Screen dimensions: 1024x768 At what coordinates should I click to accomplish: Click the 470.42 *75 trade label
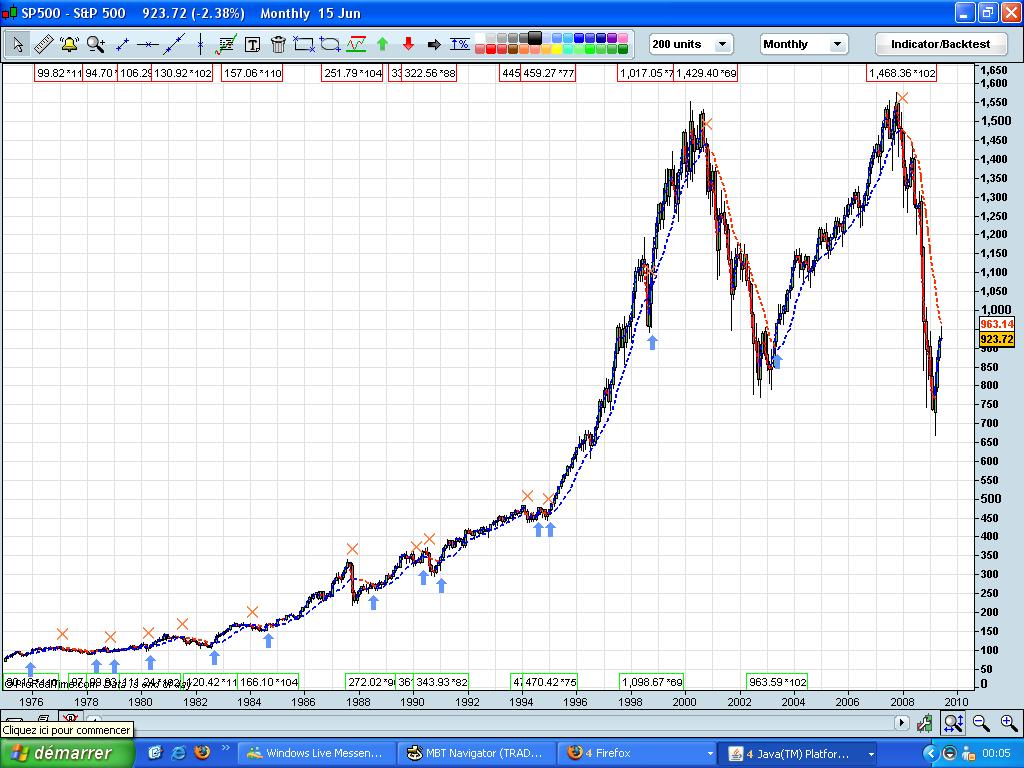pos(551,682)
